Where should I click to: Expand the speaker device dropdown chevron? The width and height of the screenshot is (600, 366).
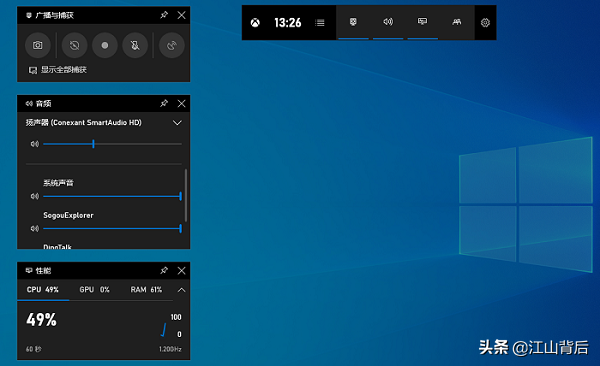click(x=177, y=123)
